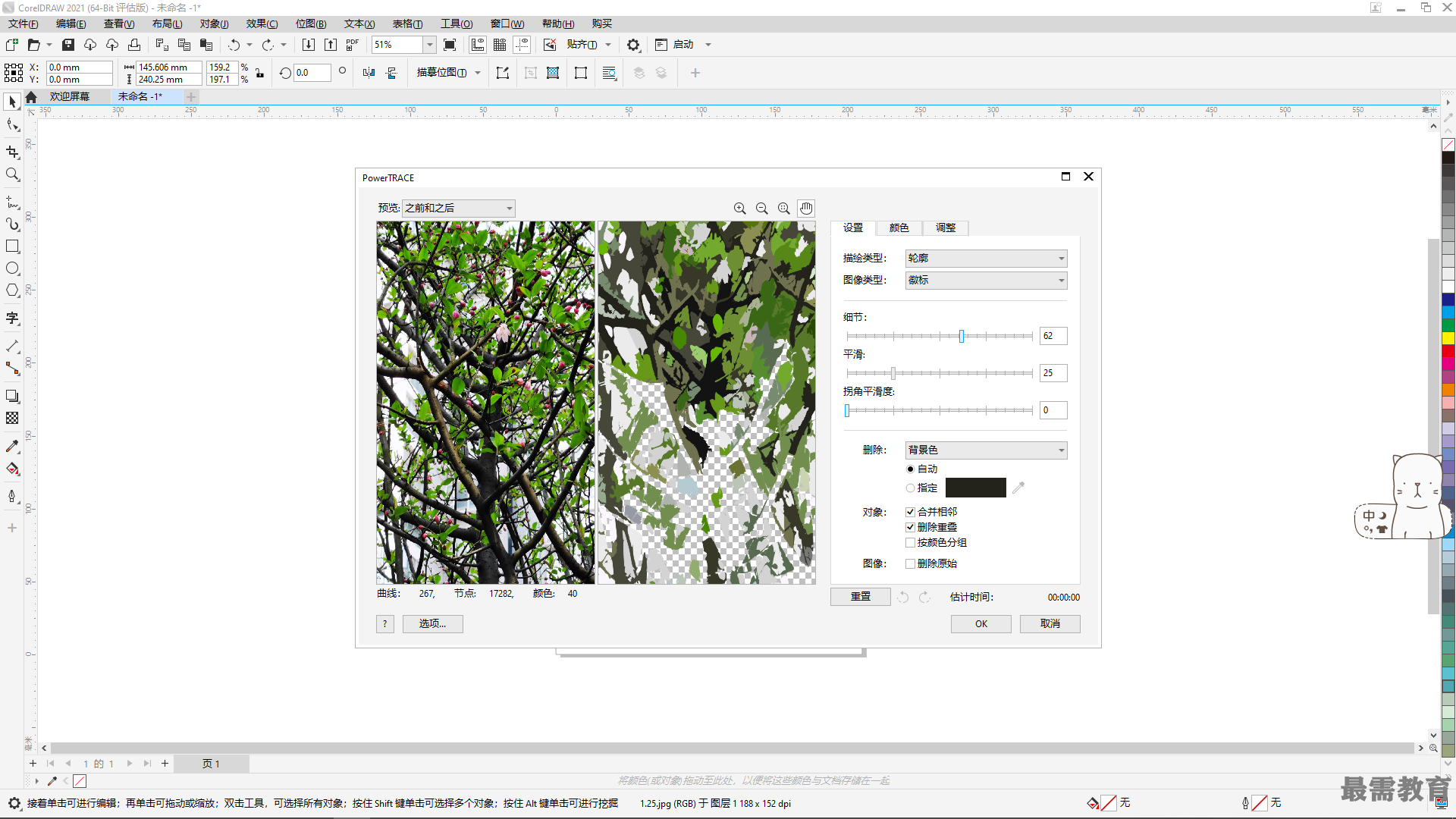Viewport: 1456px width, 819px height.
Task: Select the Crop tool
Action: [x=12, y=152]
